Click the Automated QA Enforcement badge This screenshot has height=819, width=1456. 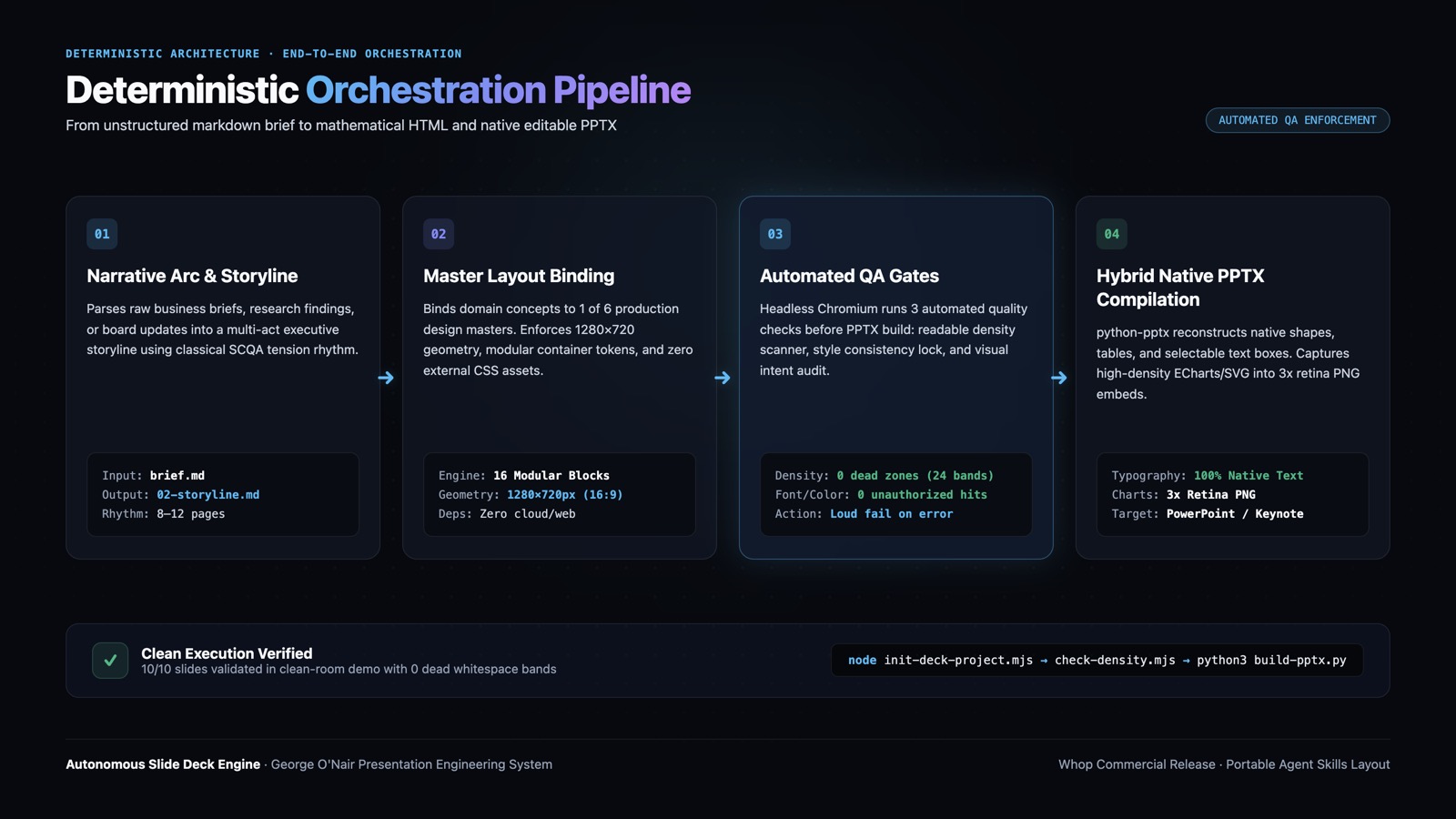[x=1298, y=120]
